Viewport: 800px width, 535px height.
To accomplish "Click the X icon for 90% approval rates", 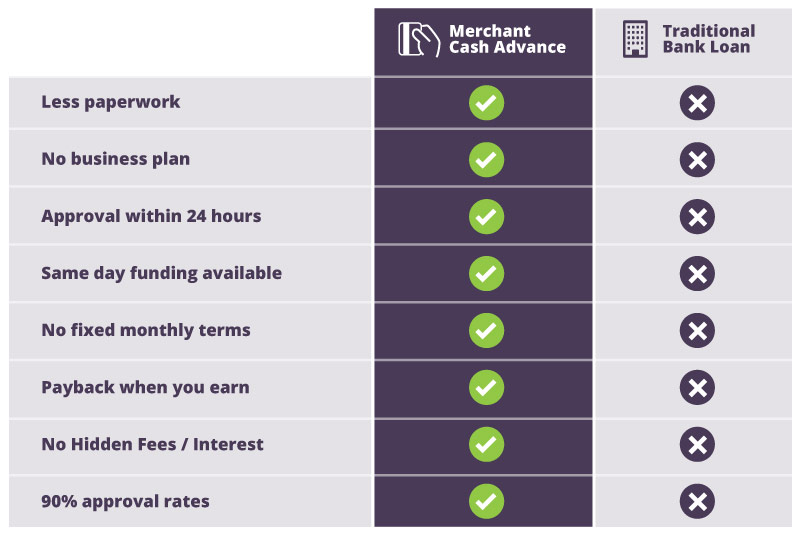I will coord(697,501).
